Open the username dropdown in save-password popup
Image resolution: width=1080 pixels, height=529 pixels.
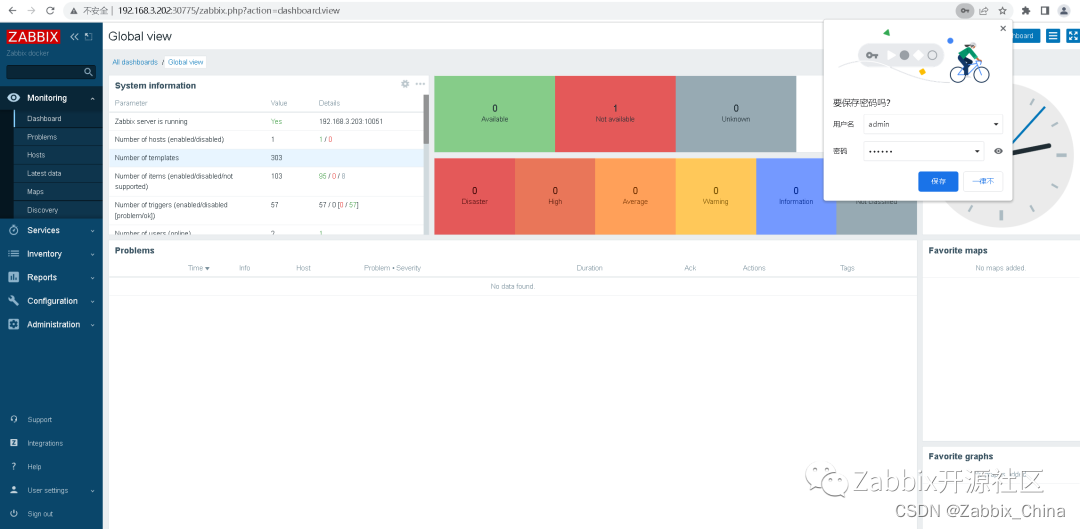pyautogui.click(x=996, y=125)
